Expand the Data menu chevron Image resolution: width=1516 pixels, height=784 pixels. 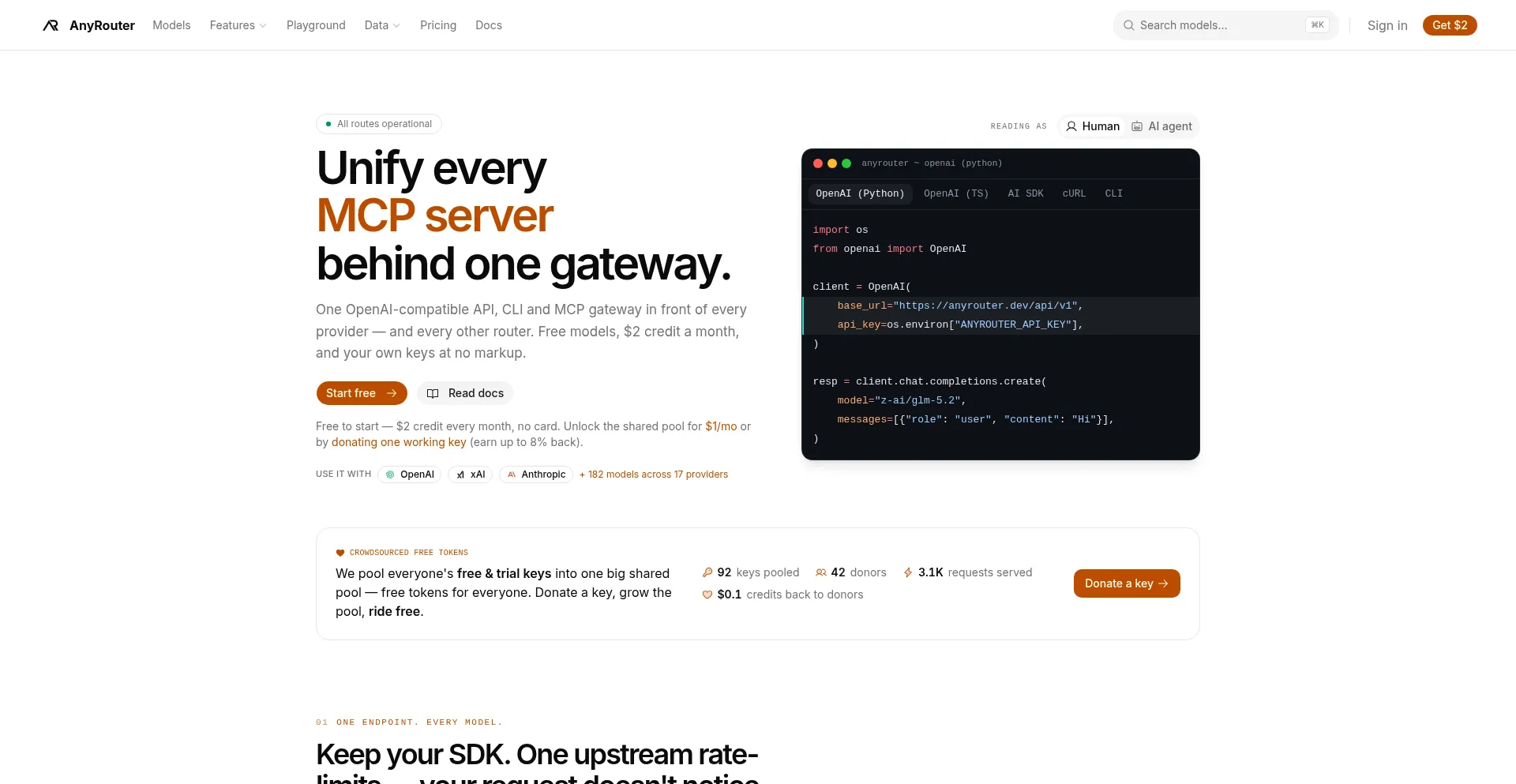pos(396,26)
